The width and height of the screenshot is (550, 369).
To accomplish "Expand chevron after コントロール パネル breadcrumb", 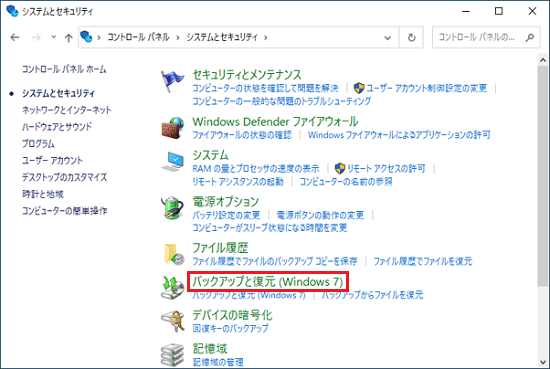I will [178, 38].
